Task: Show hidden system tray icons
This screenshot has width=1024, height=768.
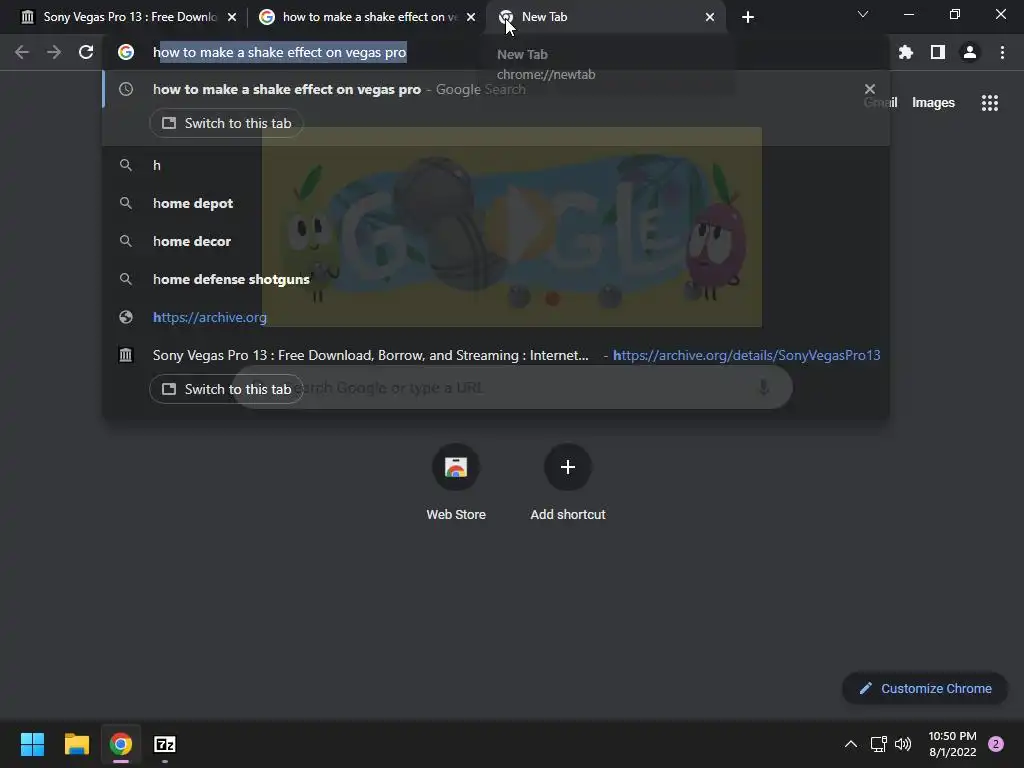Action: 850,744
